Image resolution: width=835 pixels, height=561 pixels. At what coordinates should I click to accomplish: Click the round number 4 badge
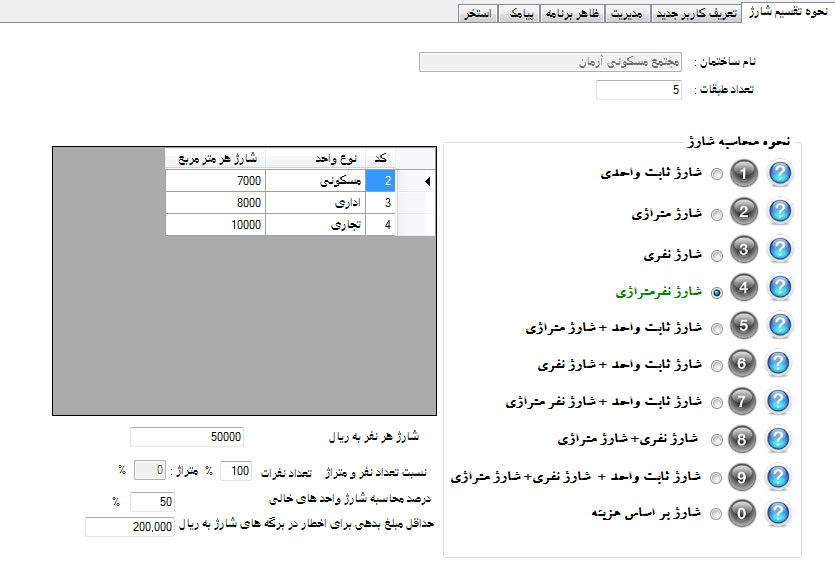point(743,287)
